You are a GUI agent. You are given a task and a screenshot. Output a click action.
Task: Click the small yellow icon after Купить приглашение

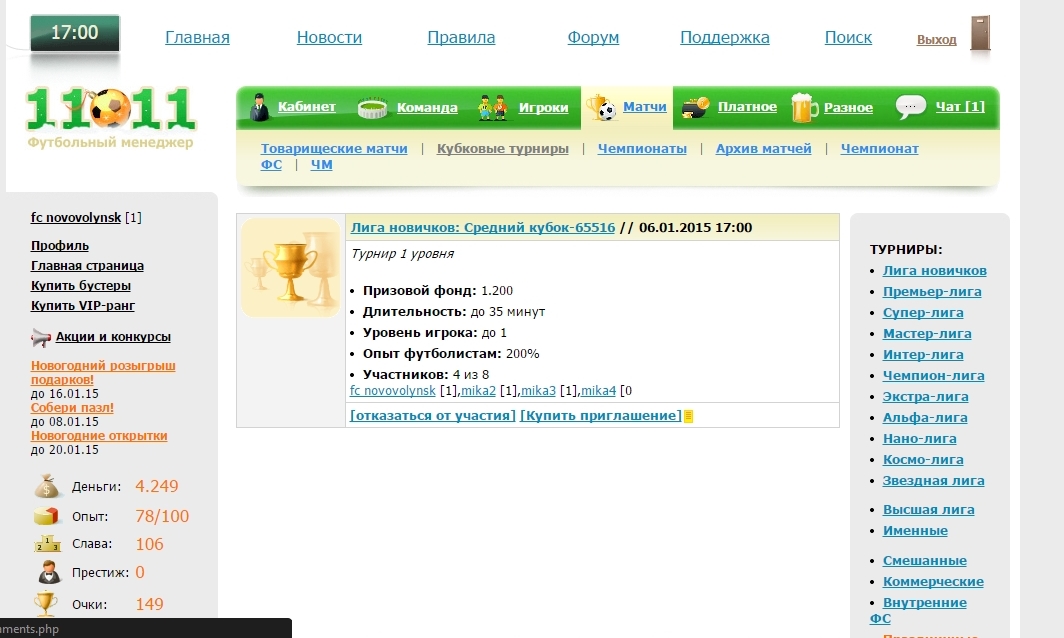688,416
